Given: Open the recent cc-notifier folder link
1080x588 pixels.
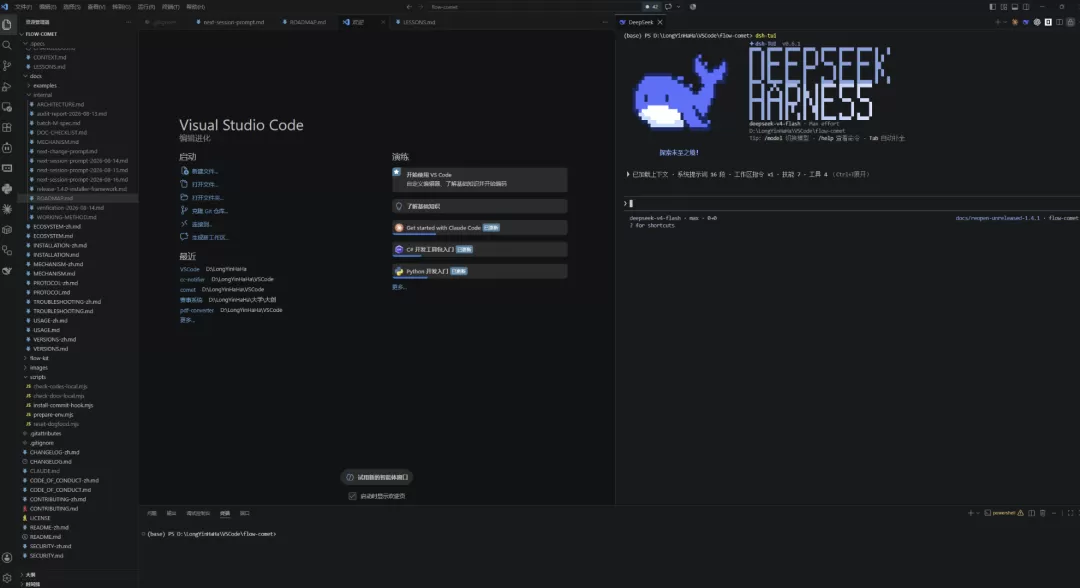Looking at the screenshot, I should coord(192,280).
